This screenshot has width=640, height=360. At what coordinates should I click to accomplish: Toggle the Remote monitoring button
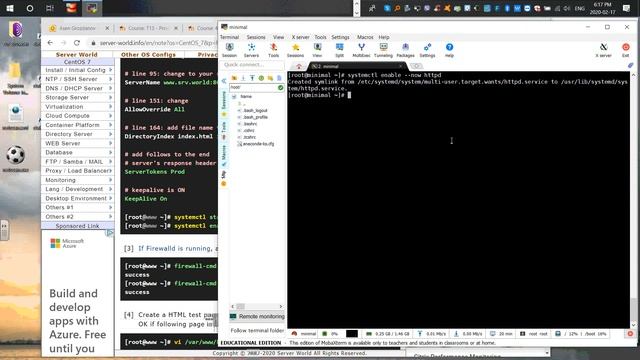257,316
